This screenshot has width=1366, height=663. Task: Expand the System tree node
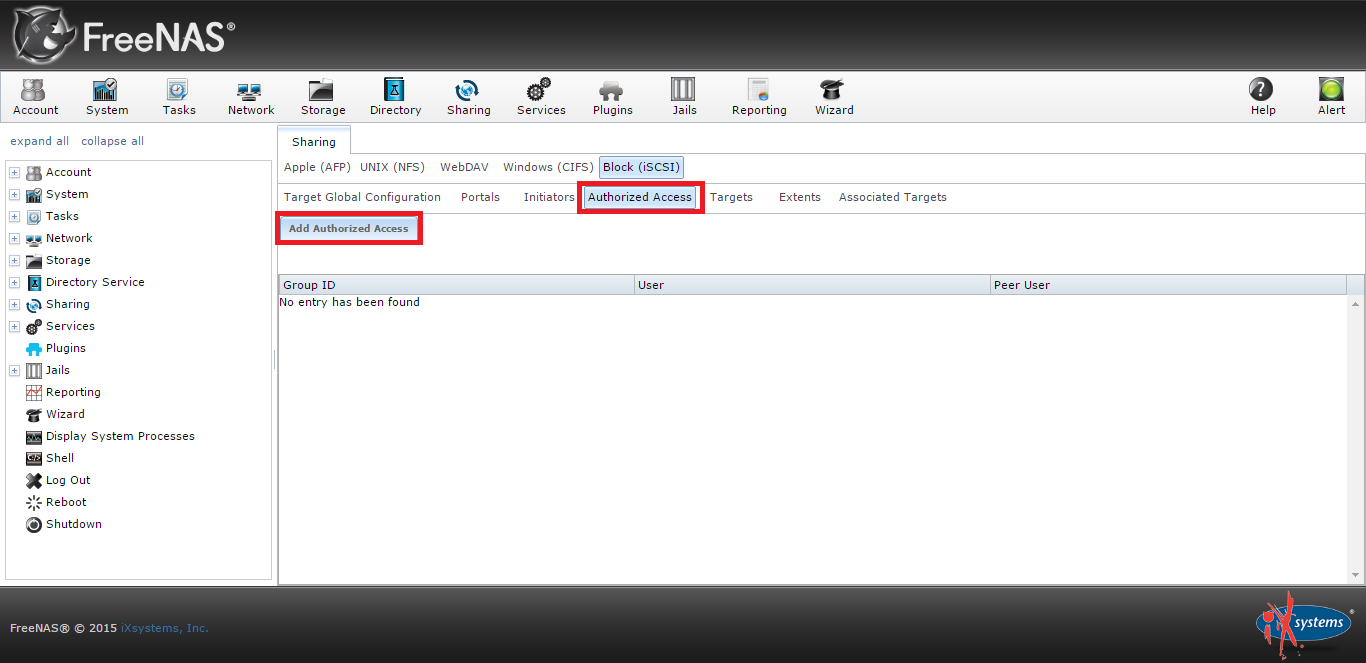tap(15, 194)
